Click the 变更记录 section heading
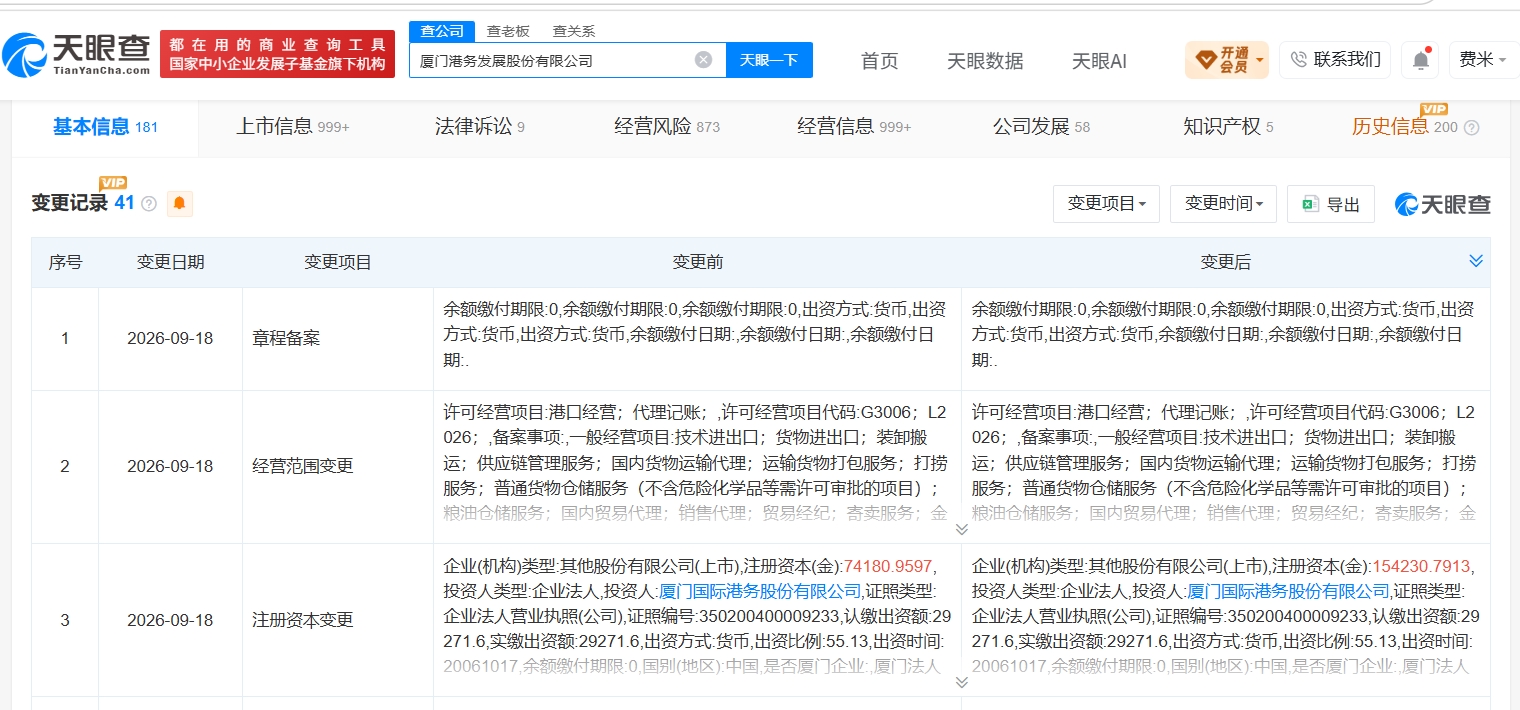 coord(69,203)
